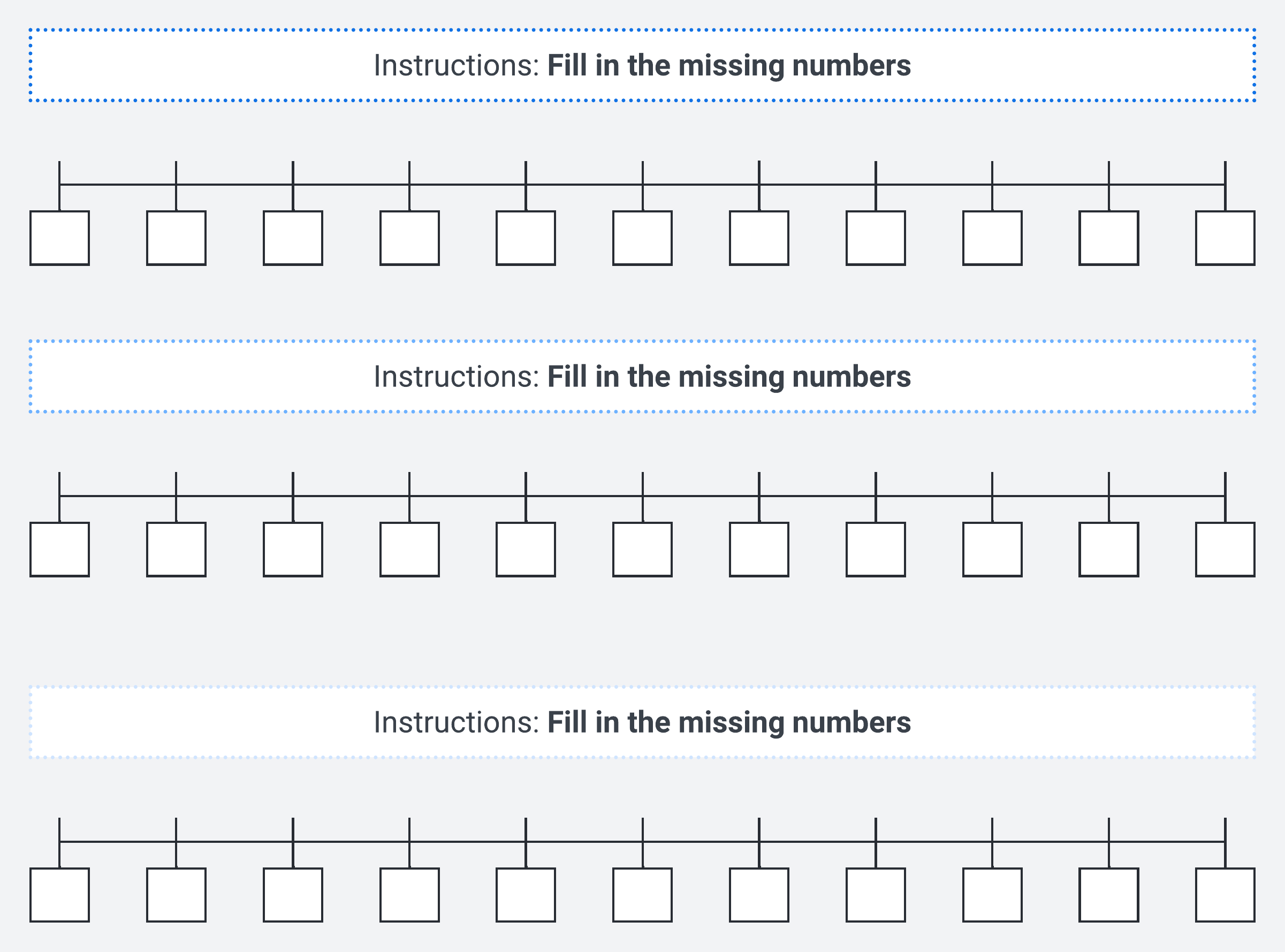Click the second box on the top number line
Image resolution: width=1285 pixels, height=952 pixels.
coord(176,238)
